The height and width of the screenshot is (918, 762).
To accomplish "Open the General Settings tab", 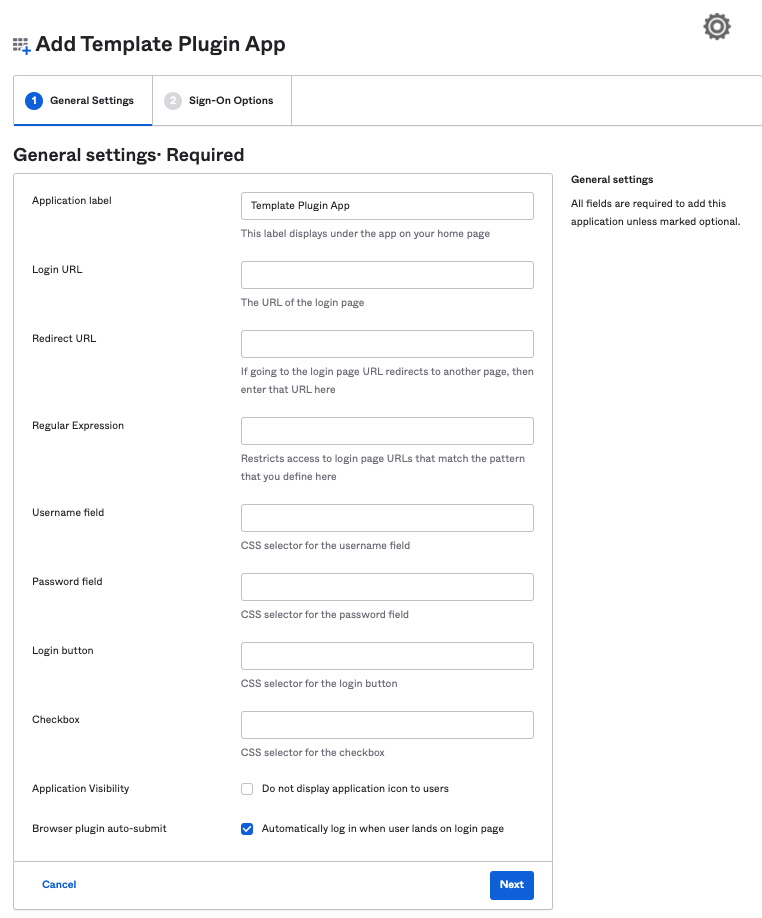I will [82, 101].
